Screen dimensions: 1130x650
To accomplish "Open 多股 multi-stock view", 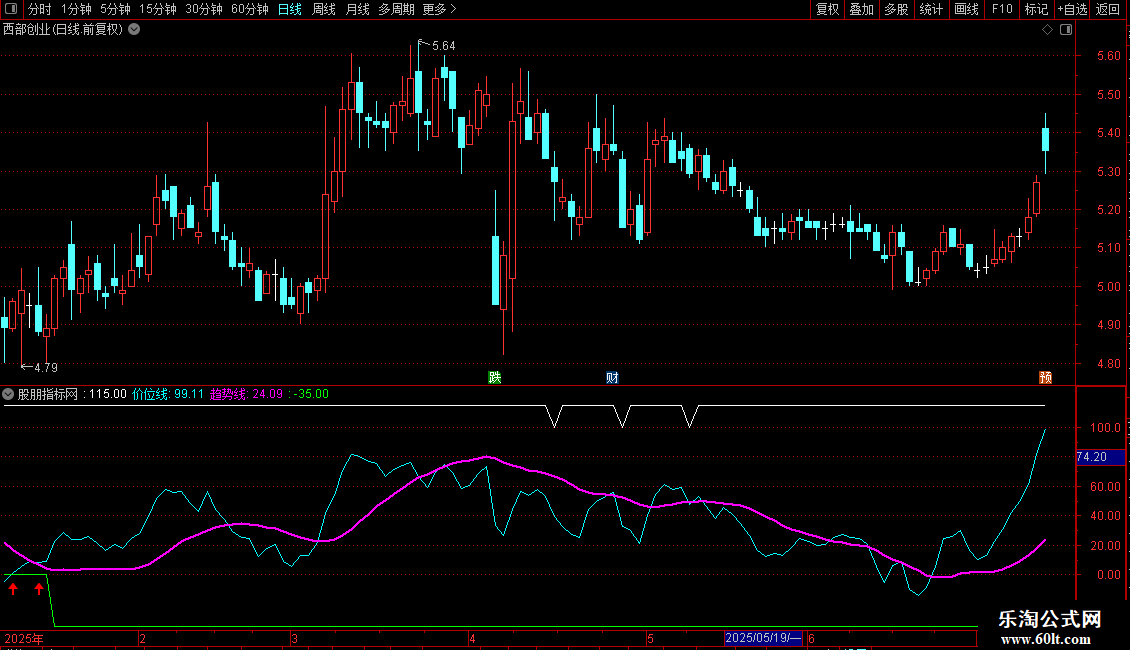I will click(897, 9).
